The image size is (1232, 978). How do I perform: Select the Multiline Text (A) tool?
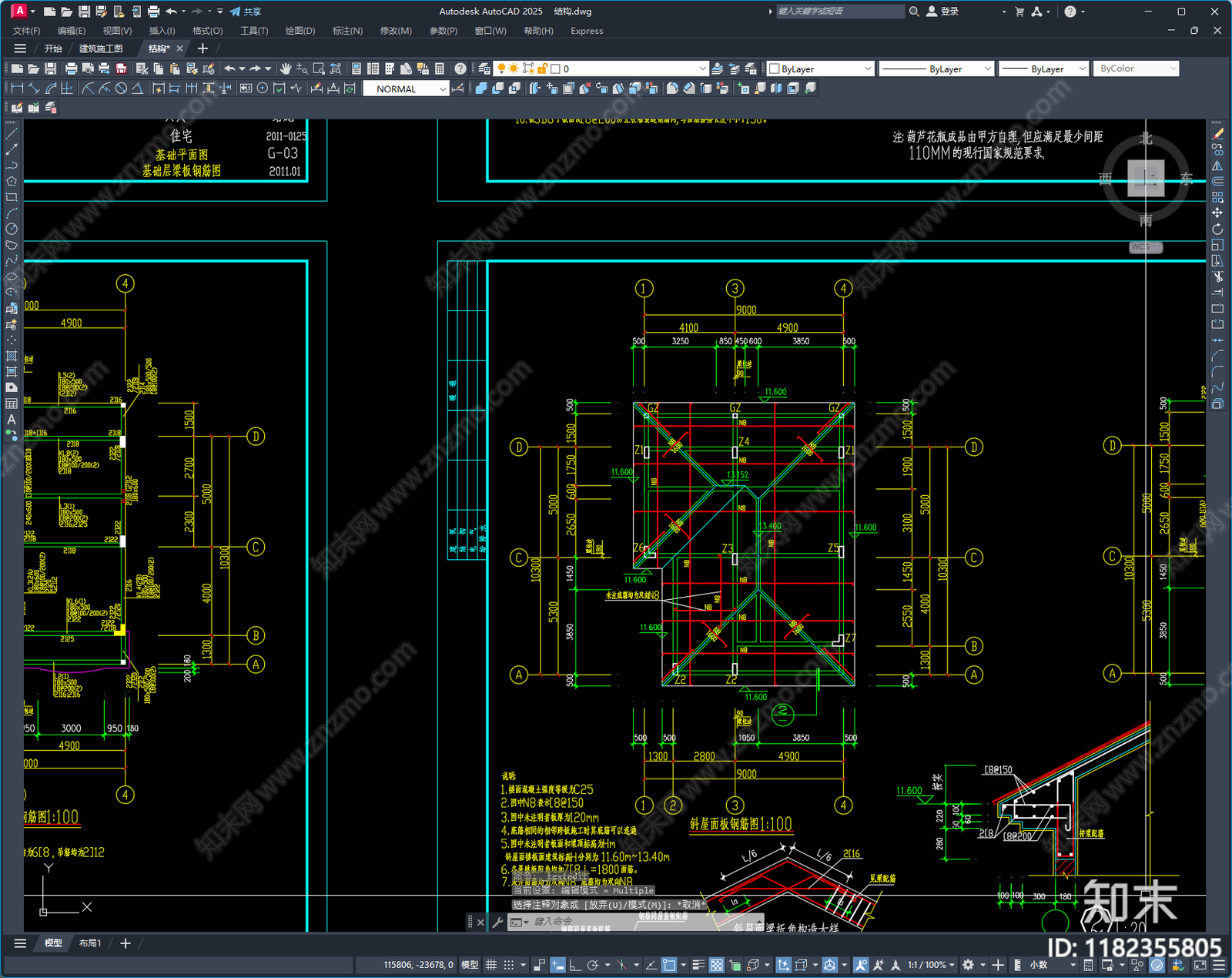point(12,420)
